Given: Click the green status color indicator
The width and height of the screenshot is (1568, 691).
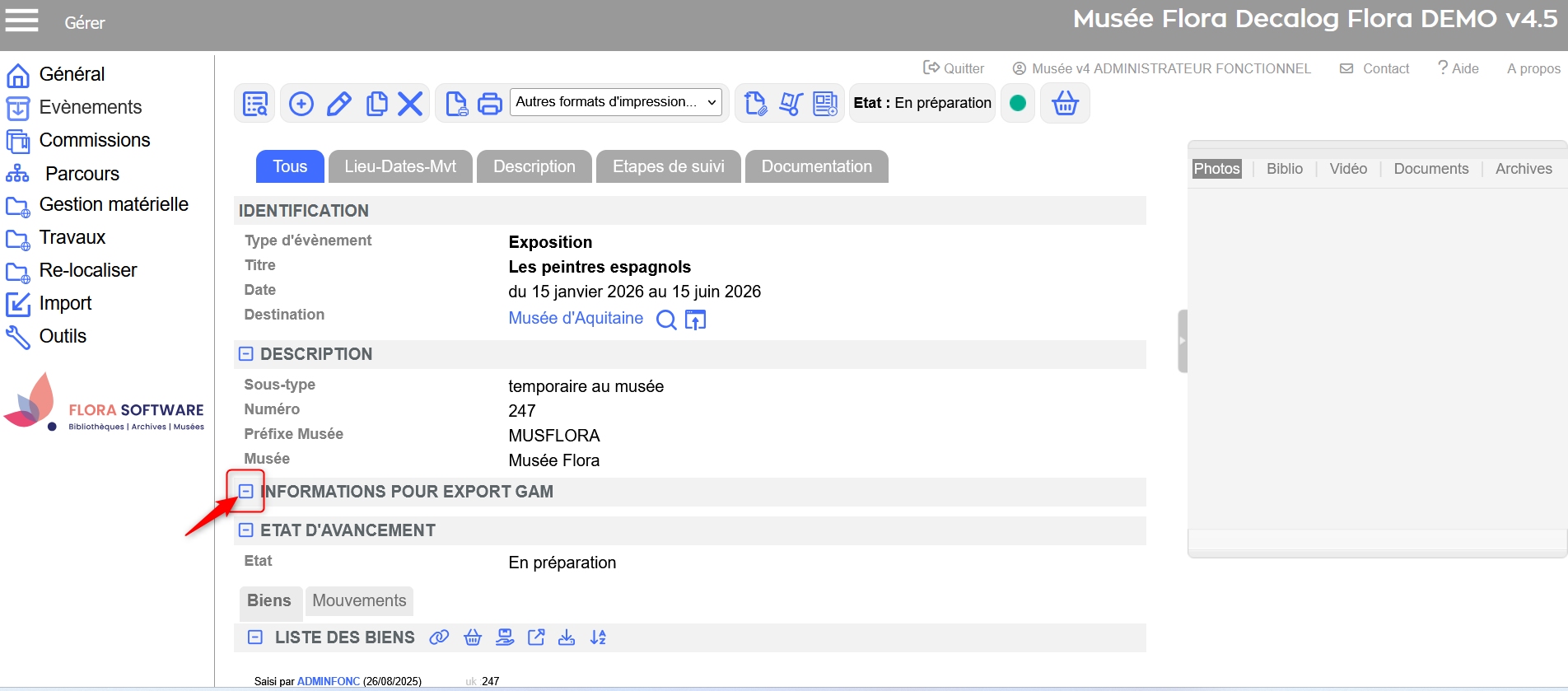Looking at the screenshot, I should pos(1018,103).
